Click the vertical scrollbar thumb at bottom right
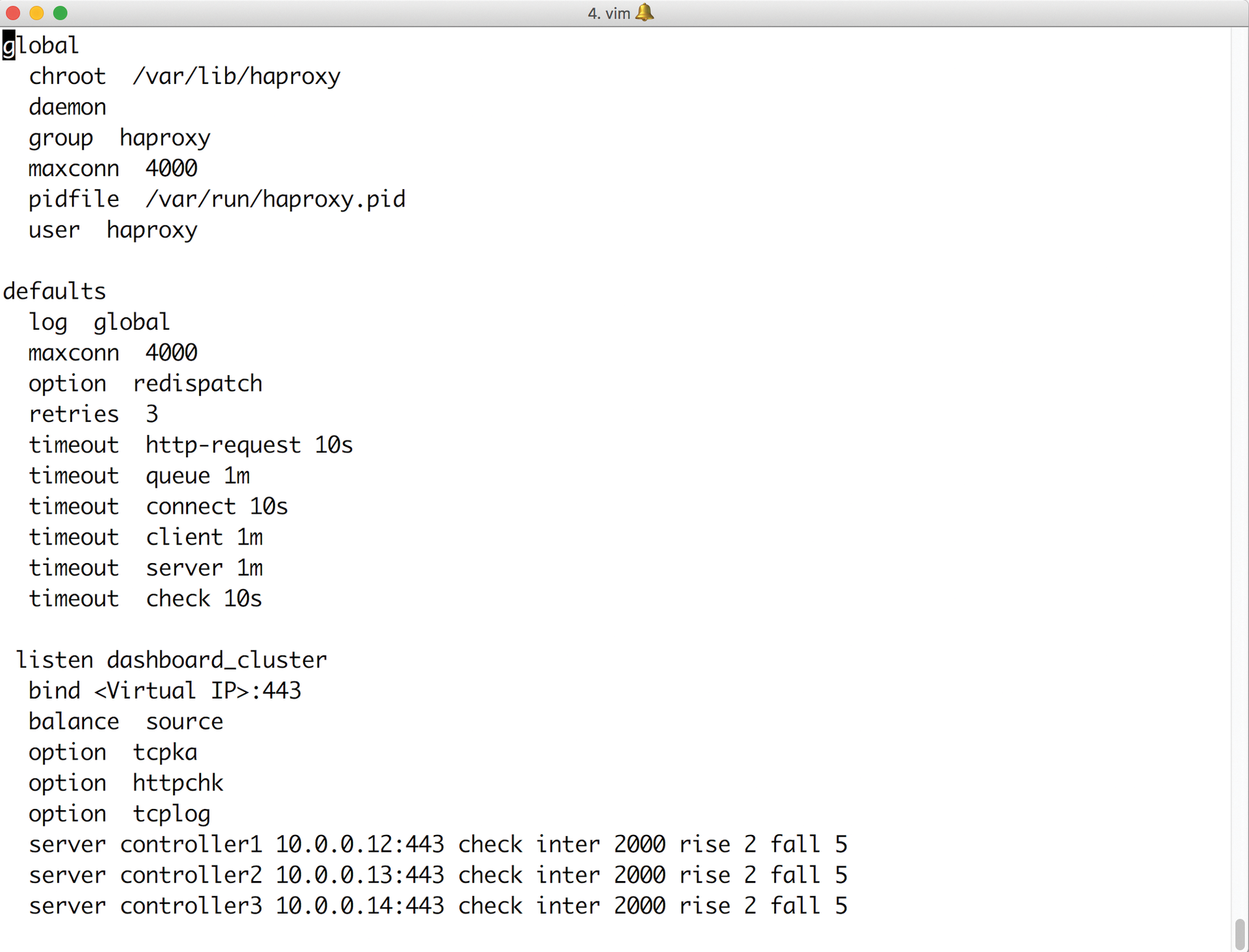The width and height of the screenshot is (1249, 952). pyautogui.click(x=1240, y=934)
